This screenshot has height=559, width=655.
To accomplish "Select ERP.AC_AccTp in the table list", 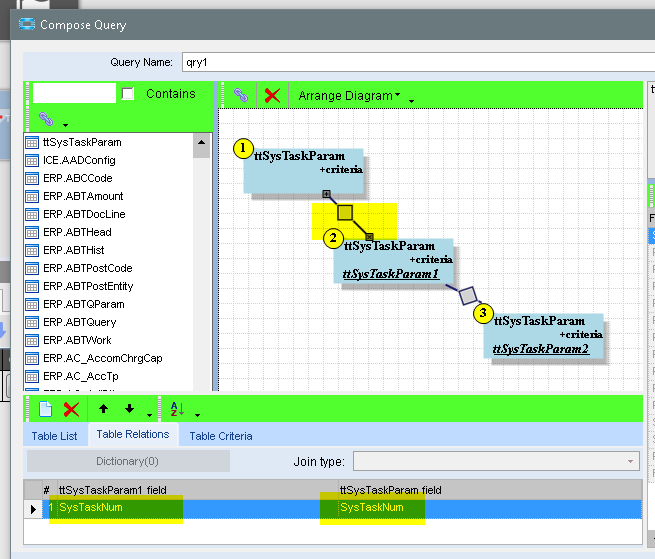I will pos(81,376).
